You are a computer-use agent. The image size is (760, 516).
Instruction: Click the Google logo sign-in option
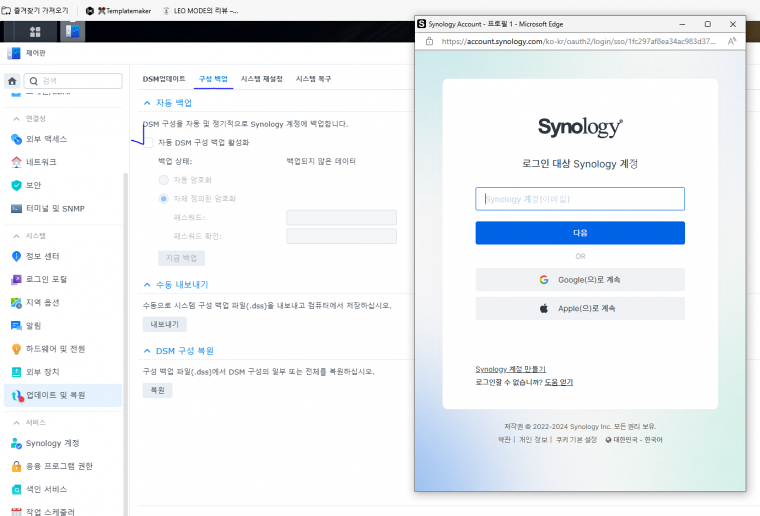coord(544,280)
